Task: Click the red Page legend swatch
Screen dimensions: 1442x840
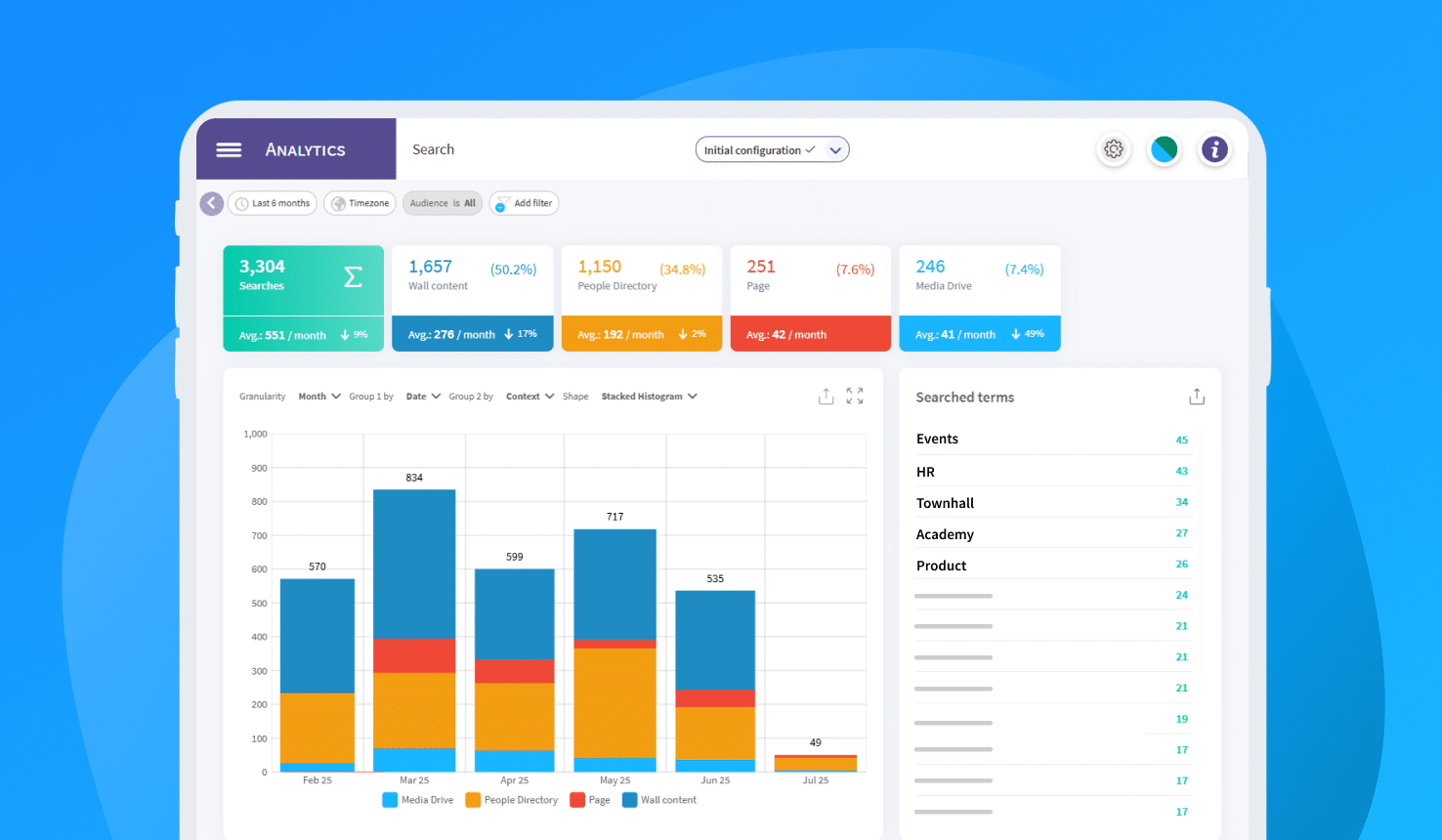Action: 577,800
